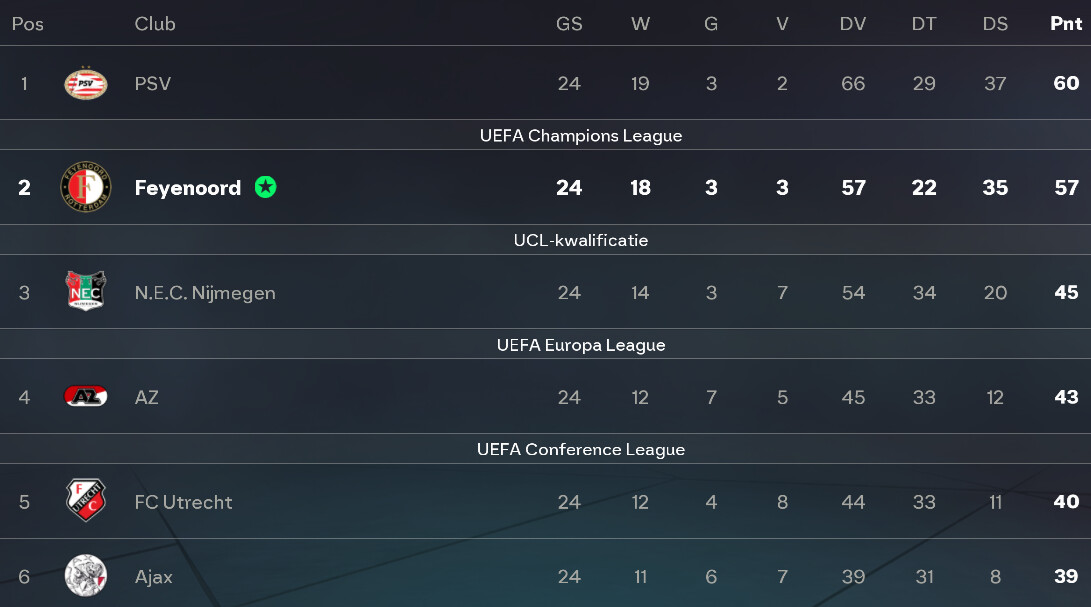Sort by the GS column header

[x=569, y=24]
